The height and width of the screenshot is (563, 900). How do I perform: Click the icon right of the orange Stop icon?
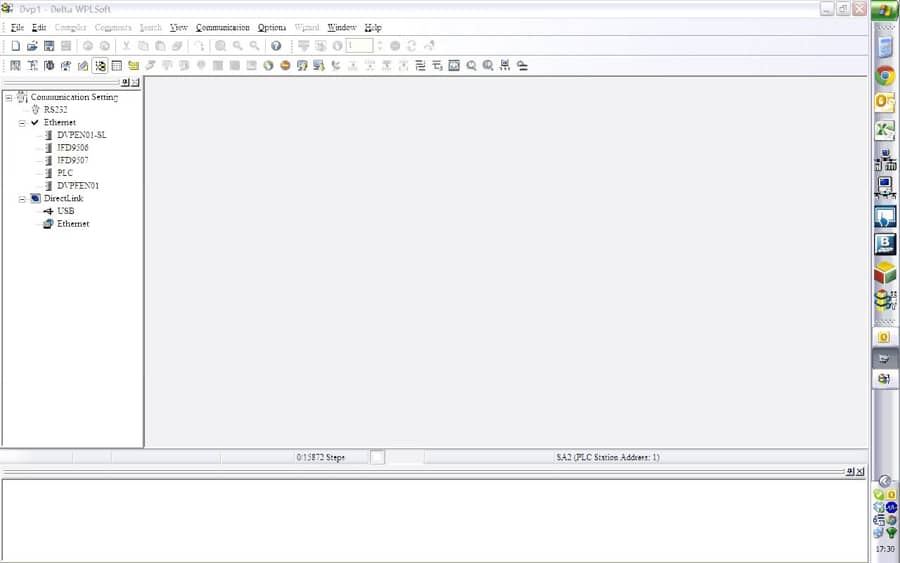click(x=302, y=65)
